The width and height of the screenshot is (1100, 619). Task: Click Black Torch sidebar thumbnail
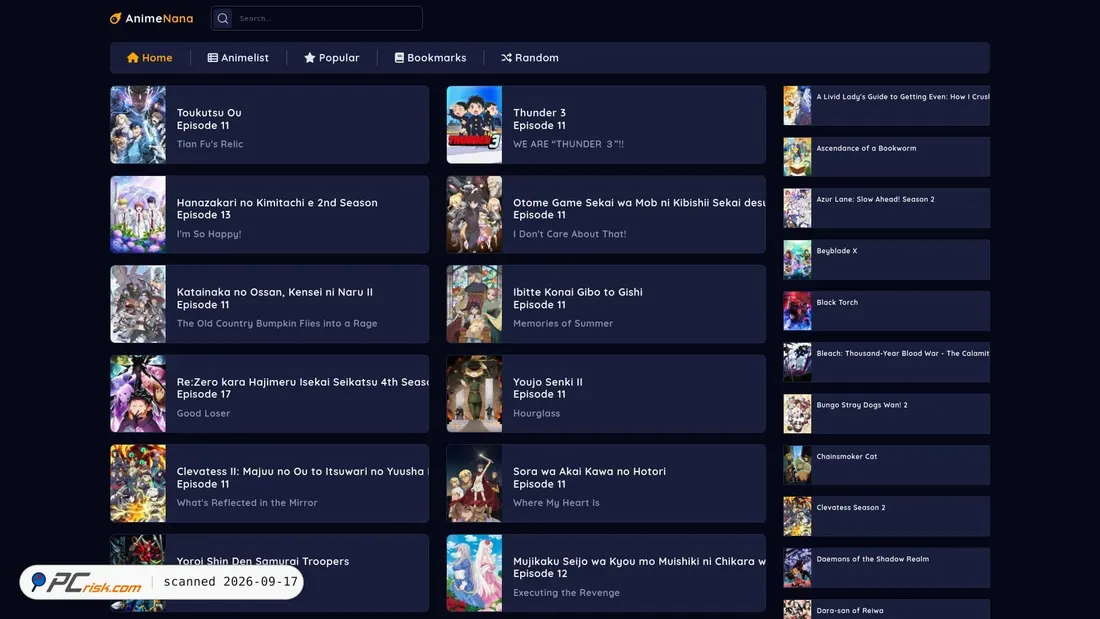click(797, 311)
